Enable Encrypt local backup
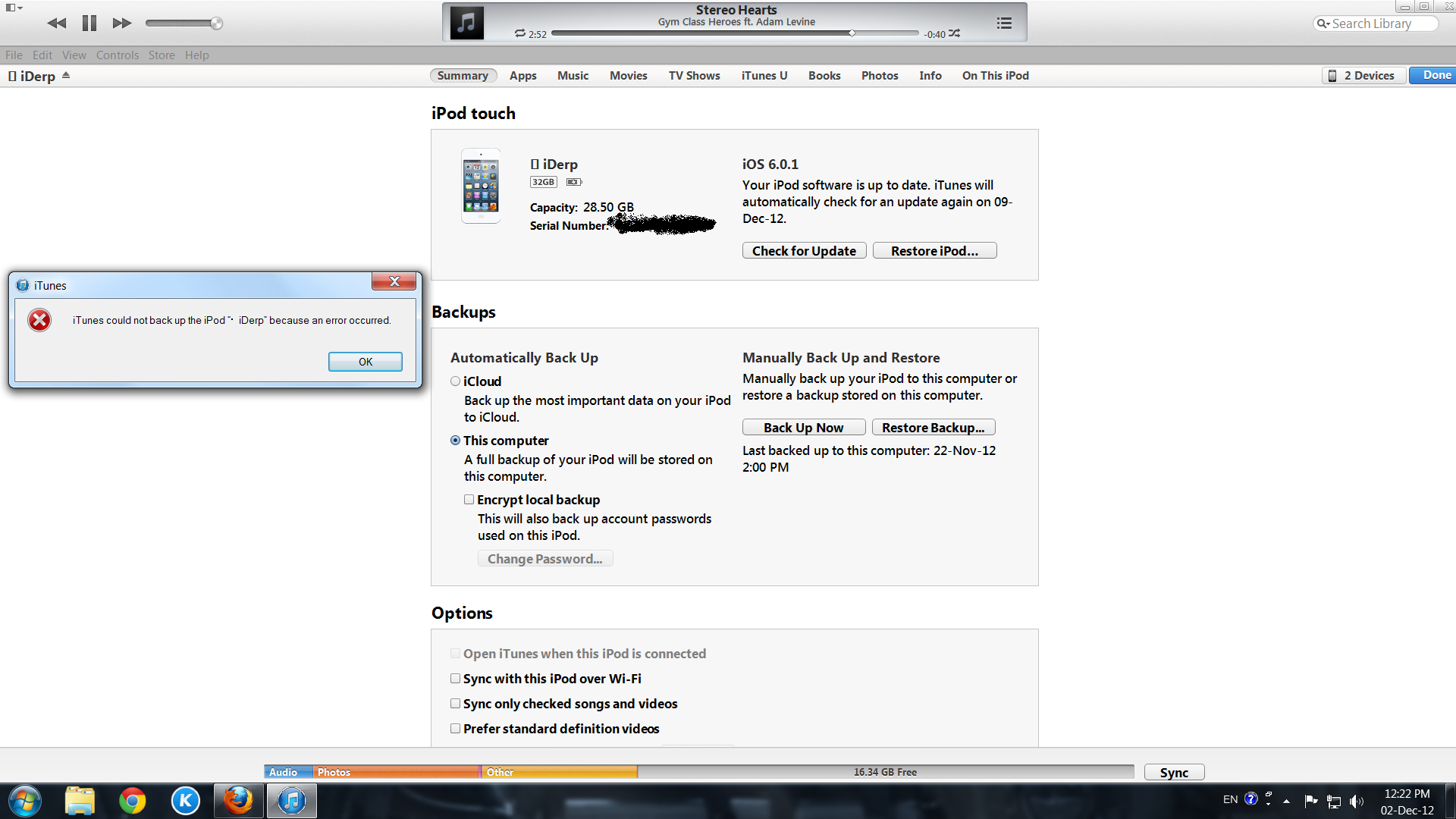This screenshot has height=819, width=1456. tap(469, 500)
